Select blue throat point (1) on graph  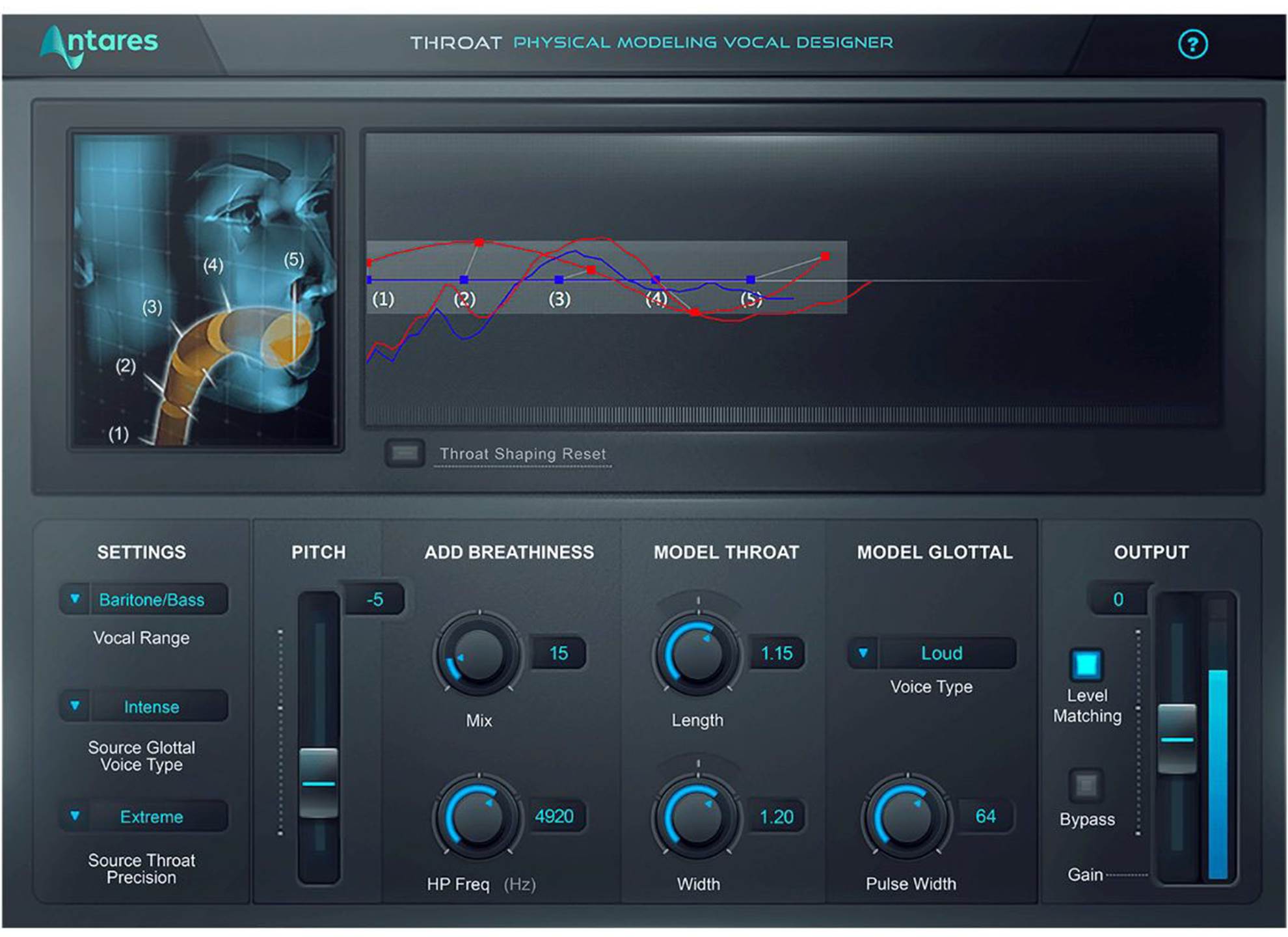(369, 280)
